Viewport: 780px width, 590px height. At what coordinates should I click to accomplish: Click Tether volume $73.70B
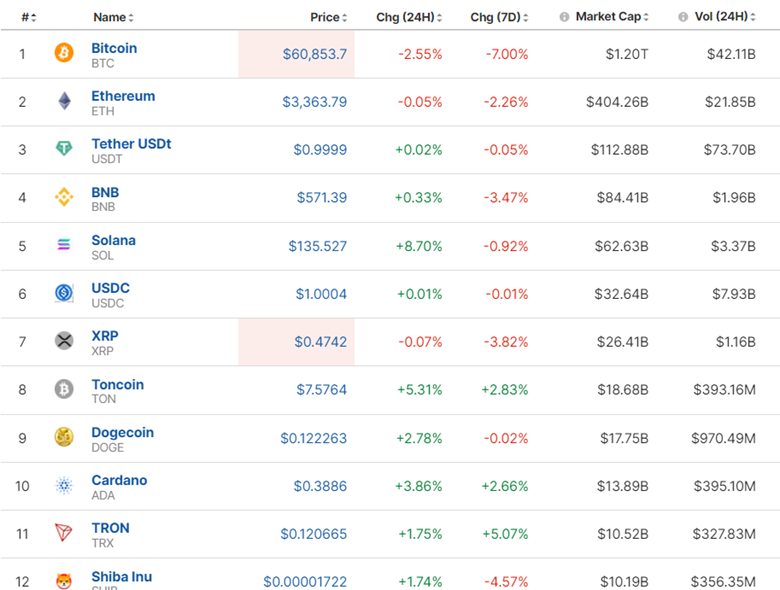click(x=729, y=150)
